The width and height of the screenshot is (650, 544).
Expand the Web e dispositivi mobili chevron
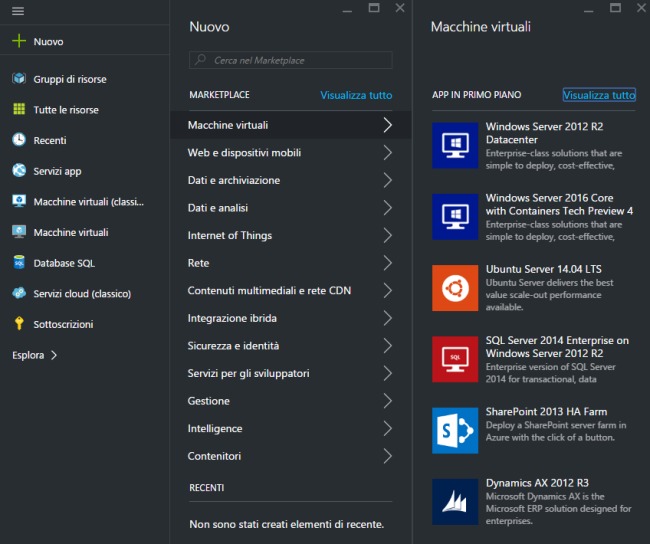coord(387,153)
